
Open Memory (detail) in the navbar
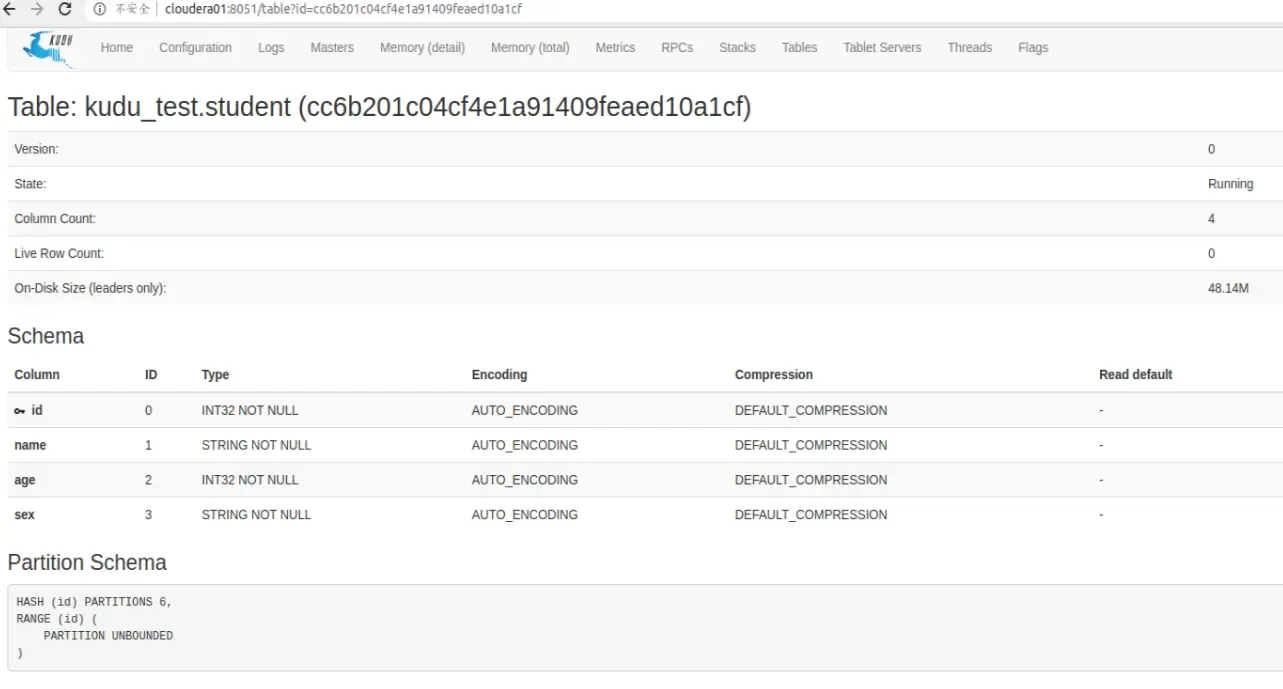click(422, 48)
